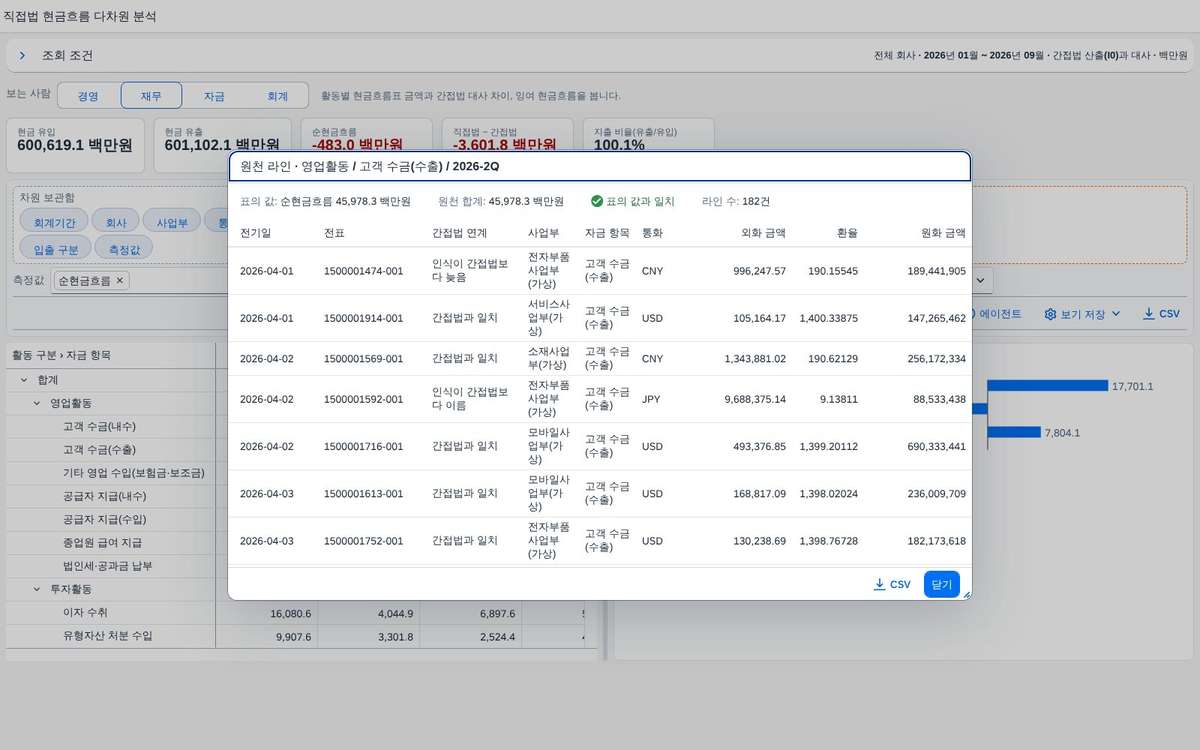Select document 1500001716-001 in the dialog

(363, 446)
